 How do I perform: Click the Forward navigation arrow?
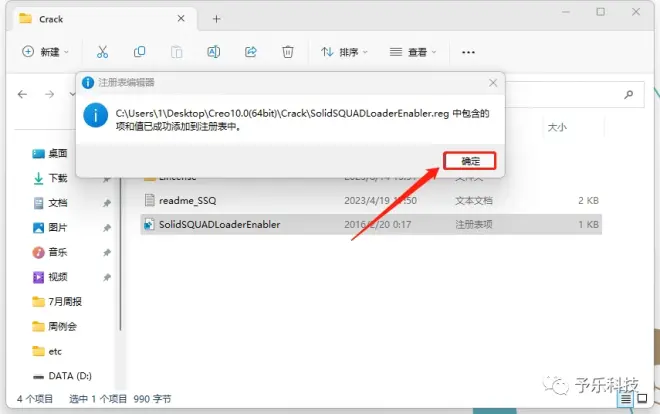point(49,94)
